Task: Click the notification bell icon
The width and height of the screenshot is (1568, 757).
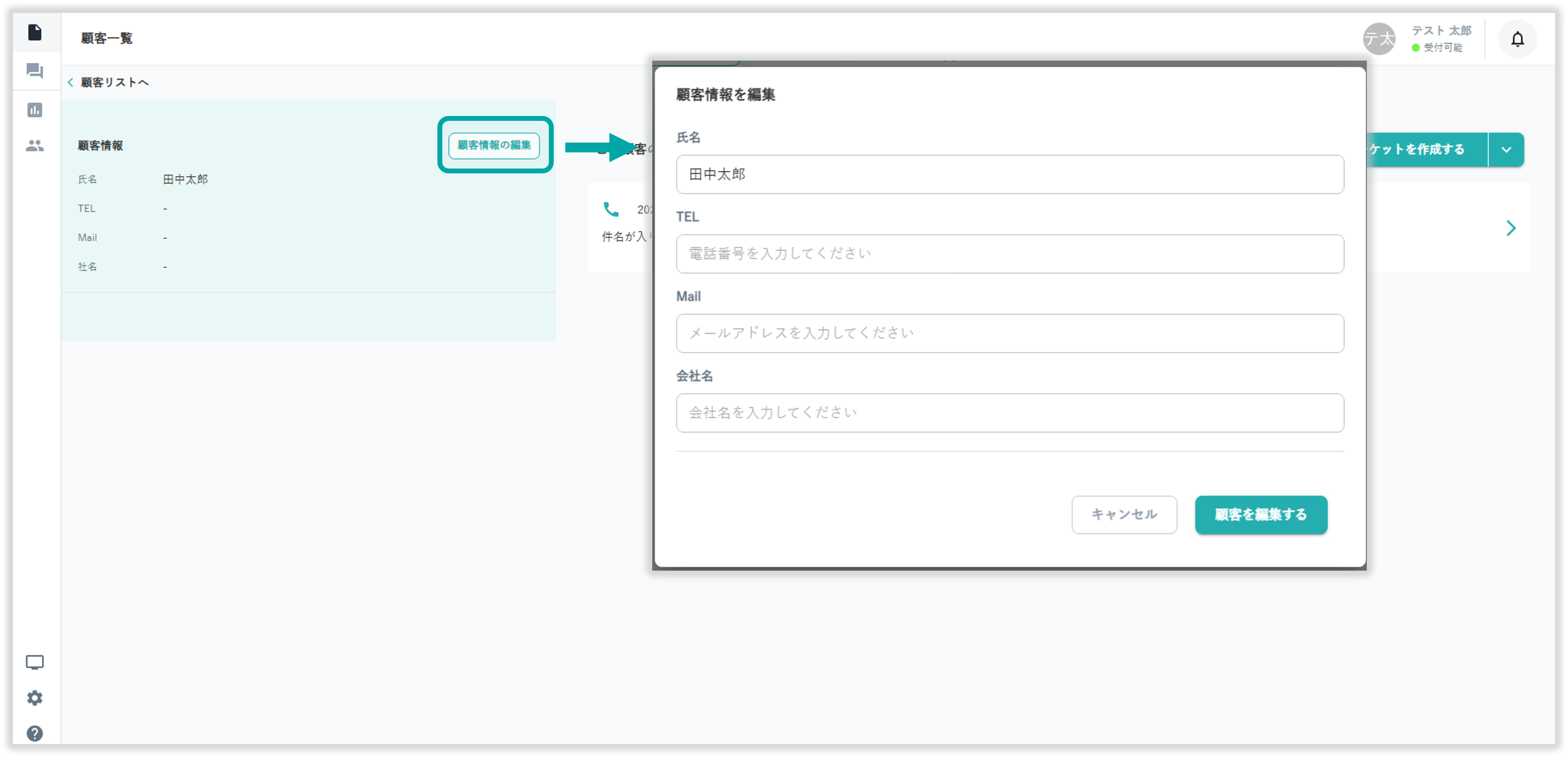Action: tap(1517, 40)
